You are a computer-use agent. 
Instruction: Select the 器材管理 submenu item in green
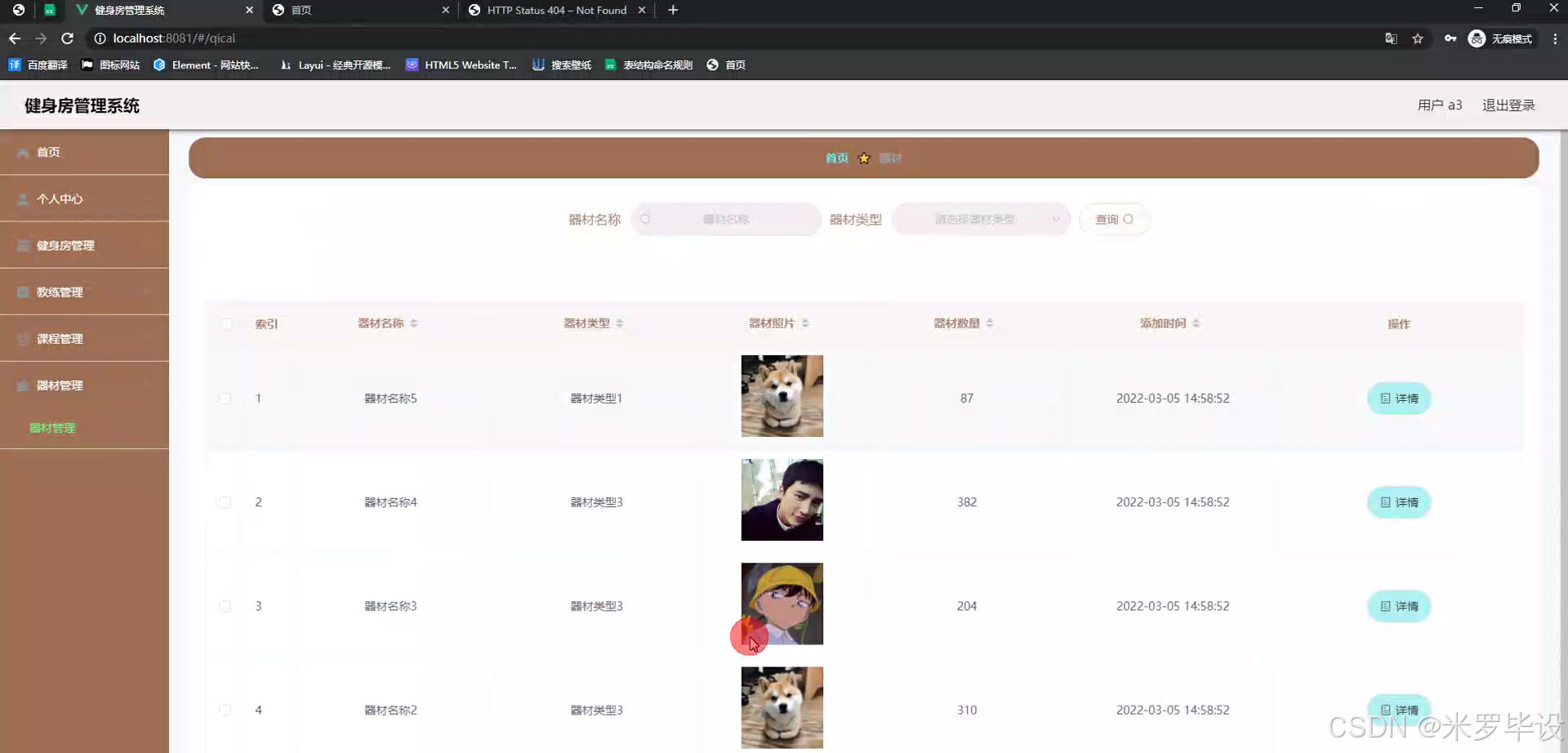[x=52, y=428]
